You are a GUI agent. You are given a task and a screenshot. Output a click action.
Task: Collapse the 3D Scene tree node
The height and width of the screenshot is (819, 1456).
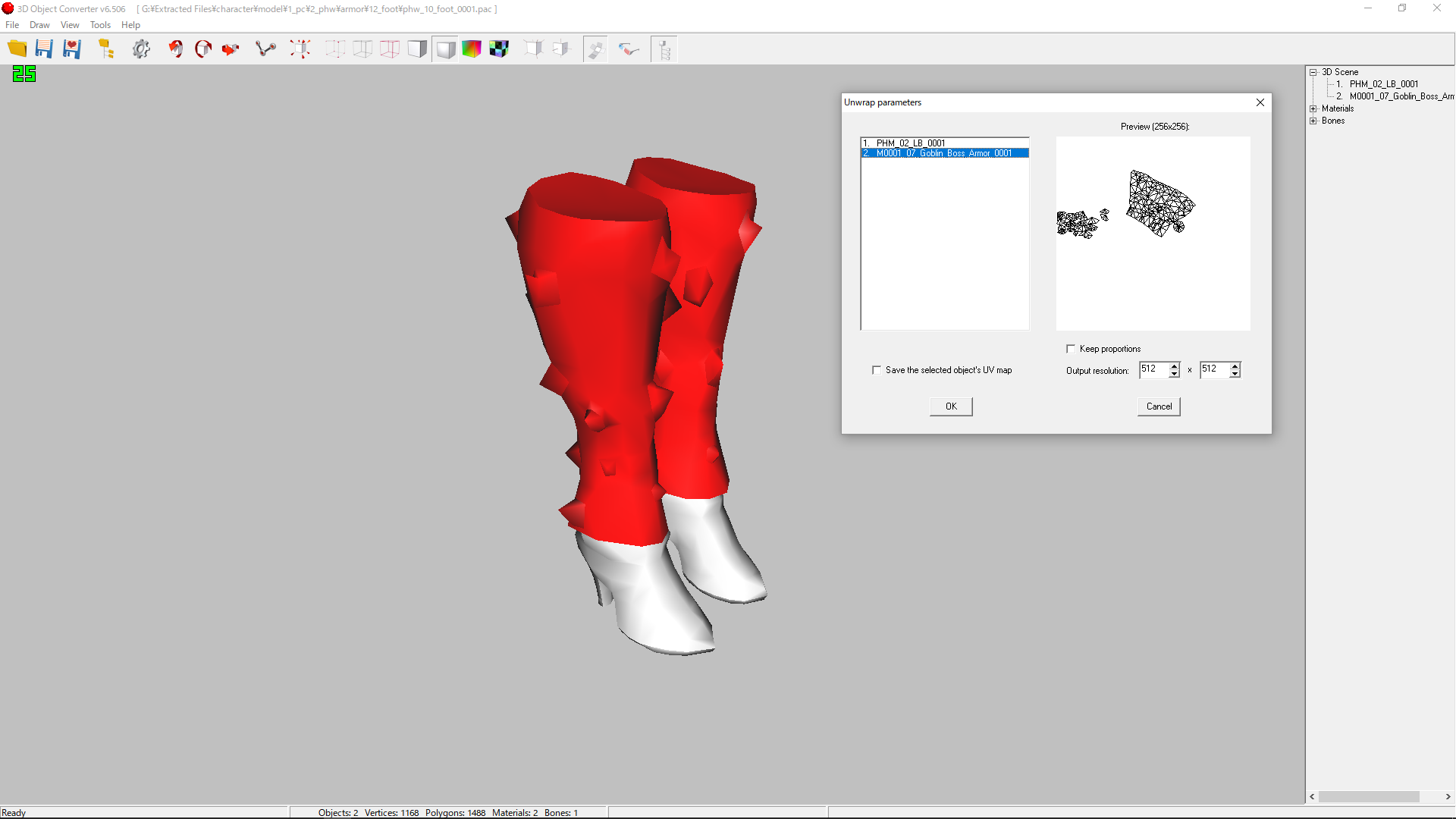click(1313, 72)
